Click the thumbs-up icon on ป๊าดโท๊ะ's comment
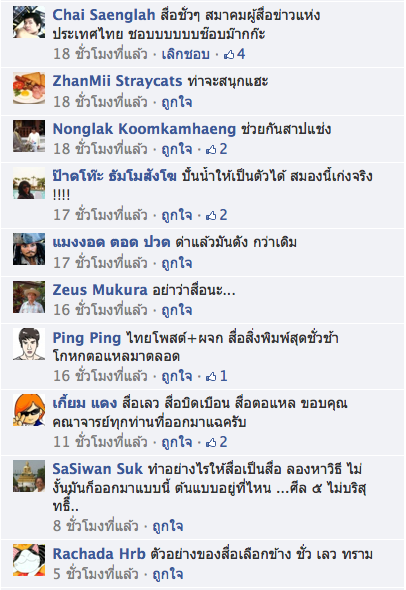 [211, 216]
